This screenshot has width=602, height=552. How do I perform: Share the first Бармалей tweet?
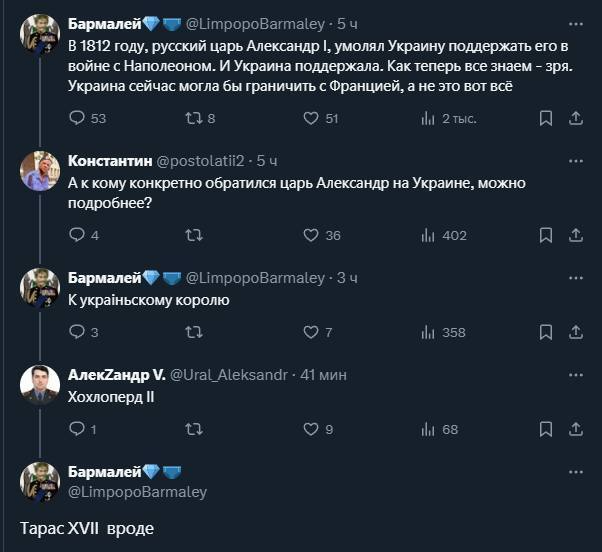point(576,119)
